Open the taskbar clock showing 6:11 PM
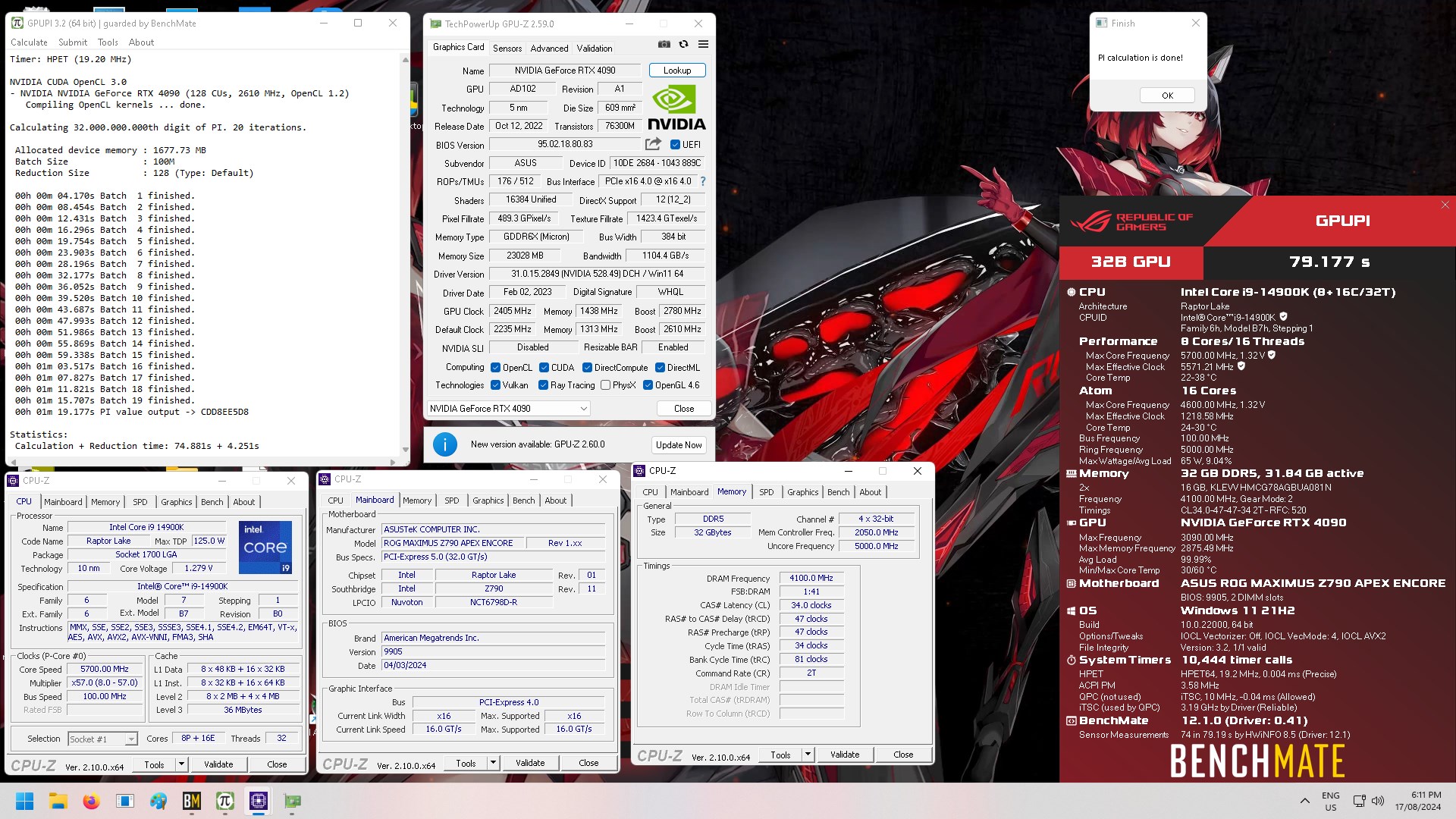The image size is (1456, 819). (x=1417, y=801)
